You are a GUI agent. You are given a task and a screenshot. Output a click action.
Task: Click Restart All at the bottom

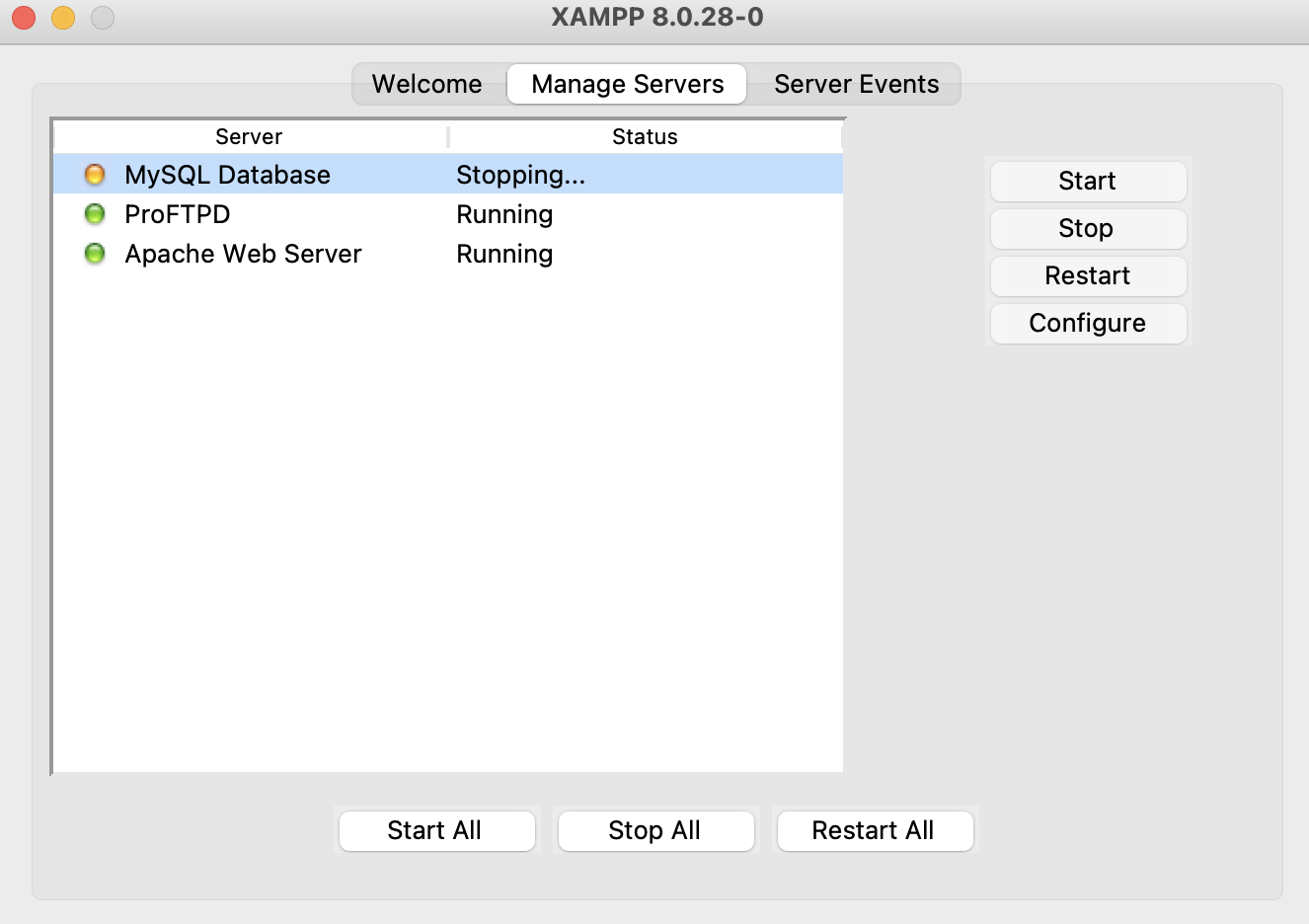coord(875,830)
